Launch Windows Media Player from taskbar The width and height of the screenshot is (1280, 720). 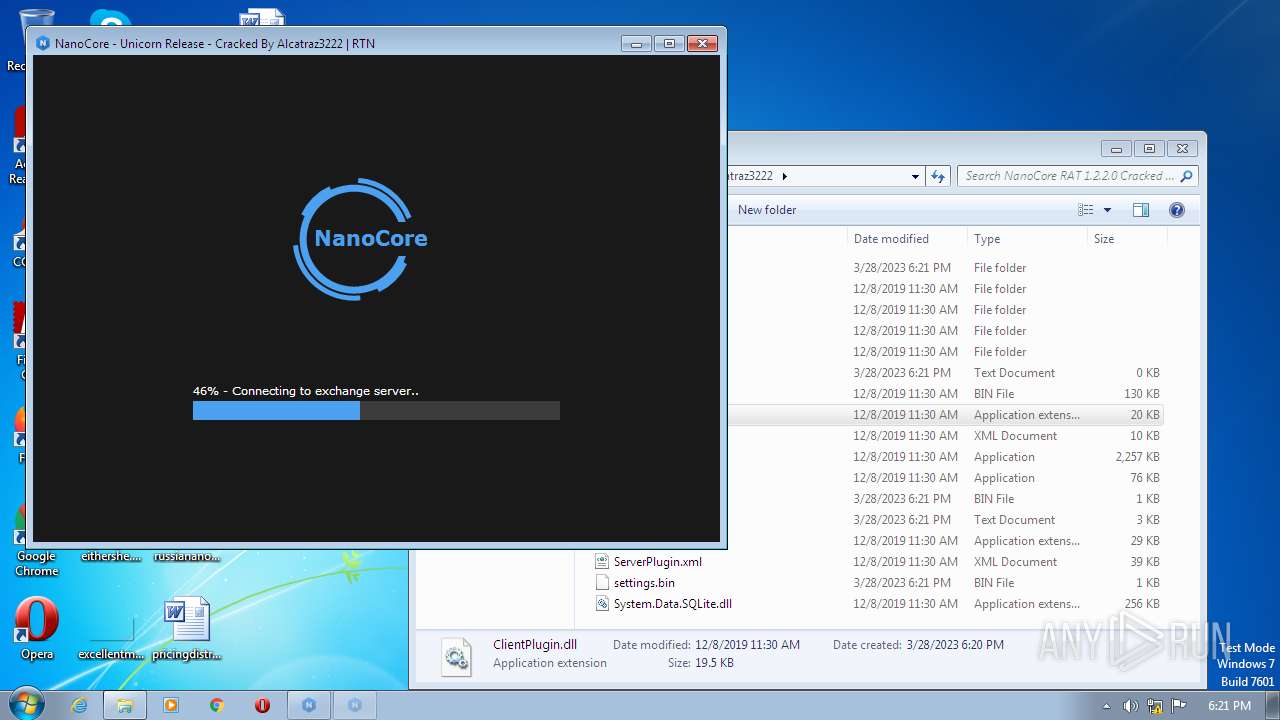click(171, 705)
